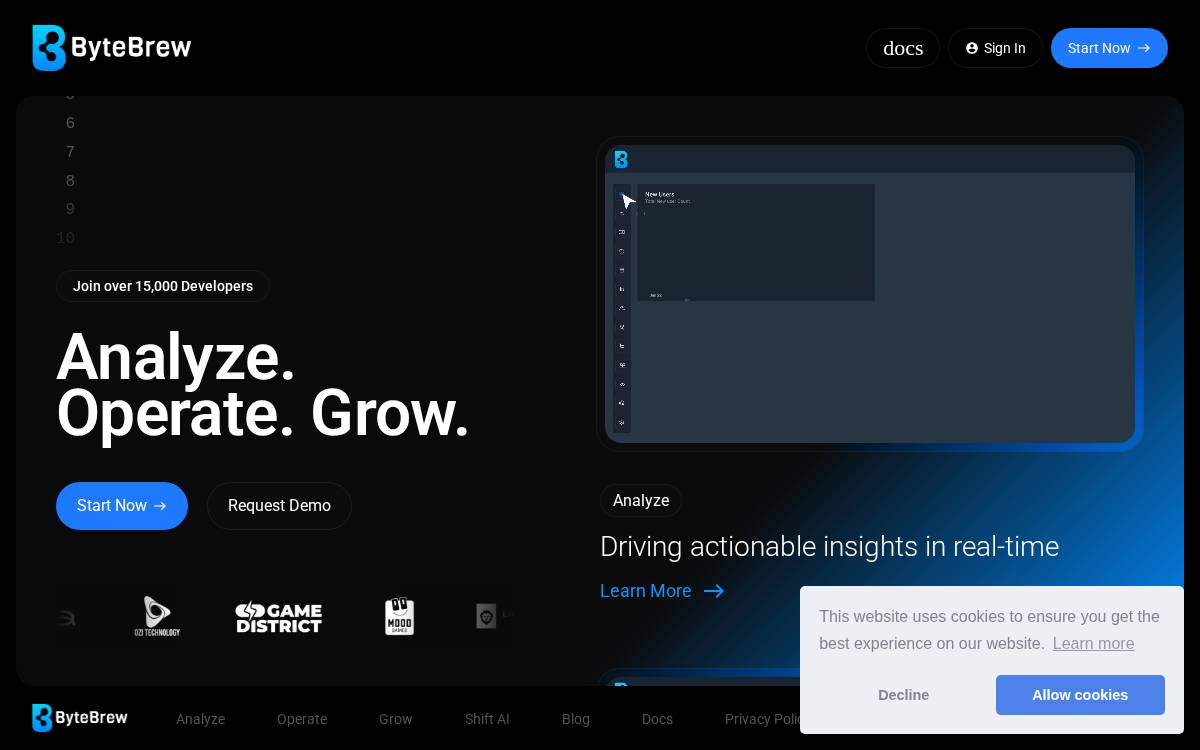
Task: Click the New Users chart panel
Action: coord(756,242)
